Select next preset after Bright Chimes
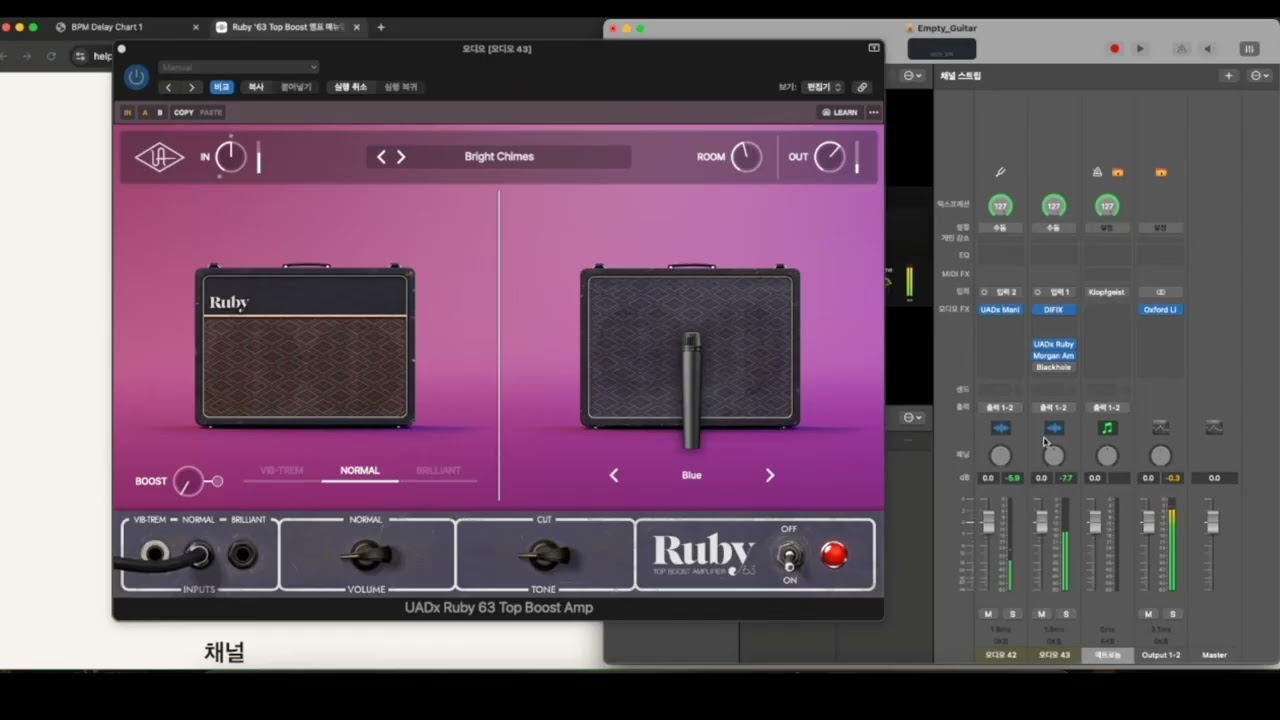Image resolution: width=1280 pixels, height=720 pixels. pos(401,157)
